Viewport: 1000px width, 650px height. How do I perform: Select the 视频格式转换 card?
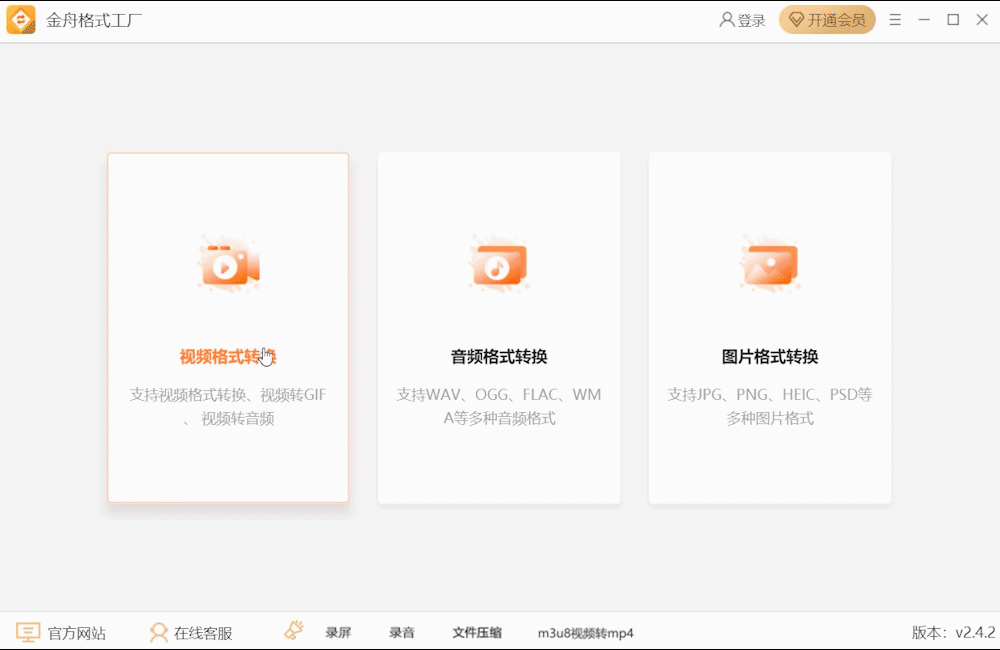[x=228, y=326]
